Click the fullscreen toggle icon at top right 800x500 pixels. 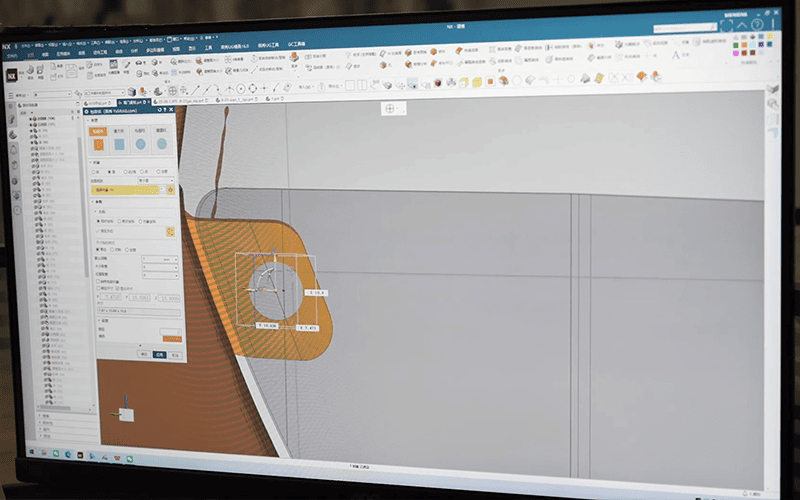click(x=727, y=25)
